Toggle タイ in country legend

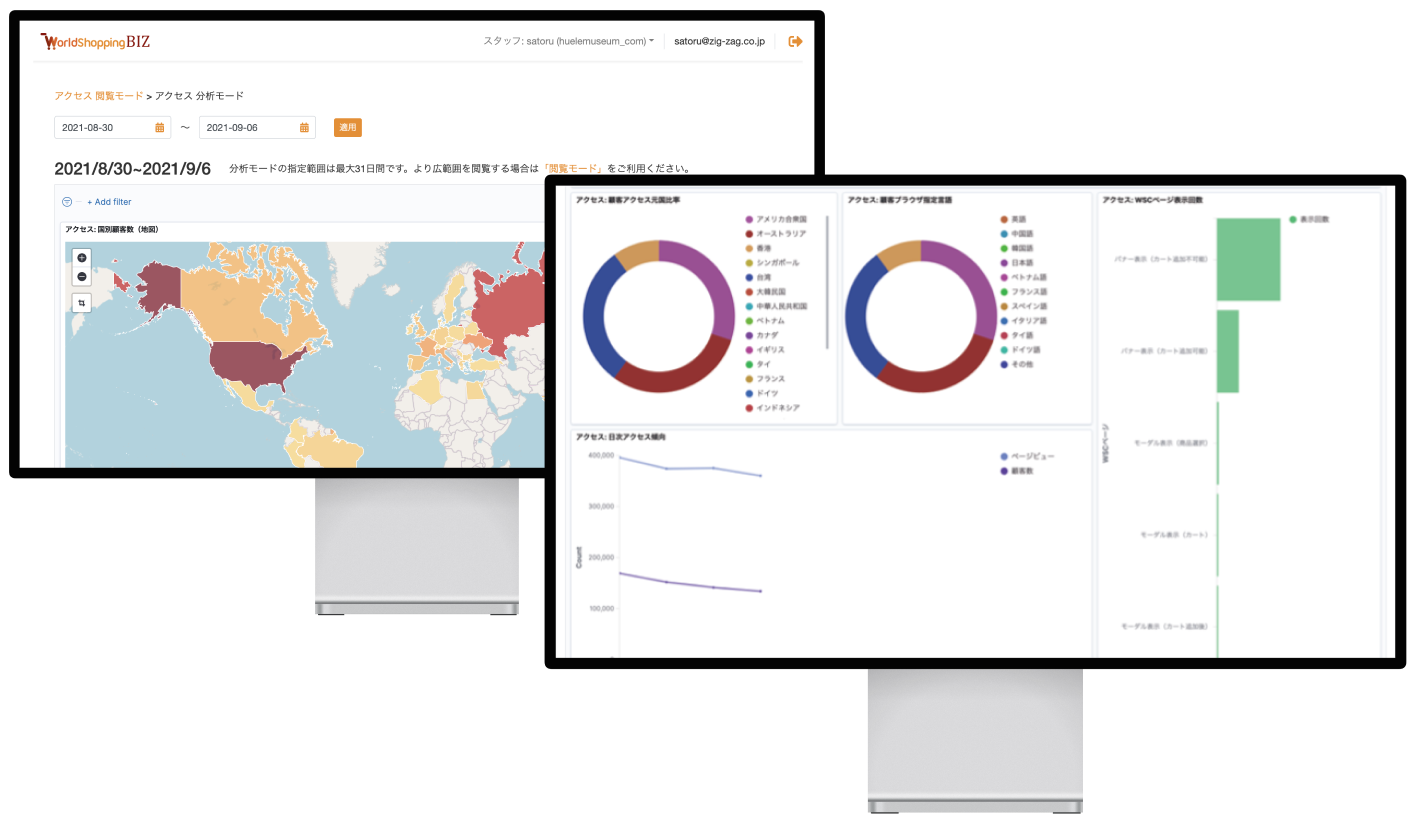757,364
